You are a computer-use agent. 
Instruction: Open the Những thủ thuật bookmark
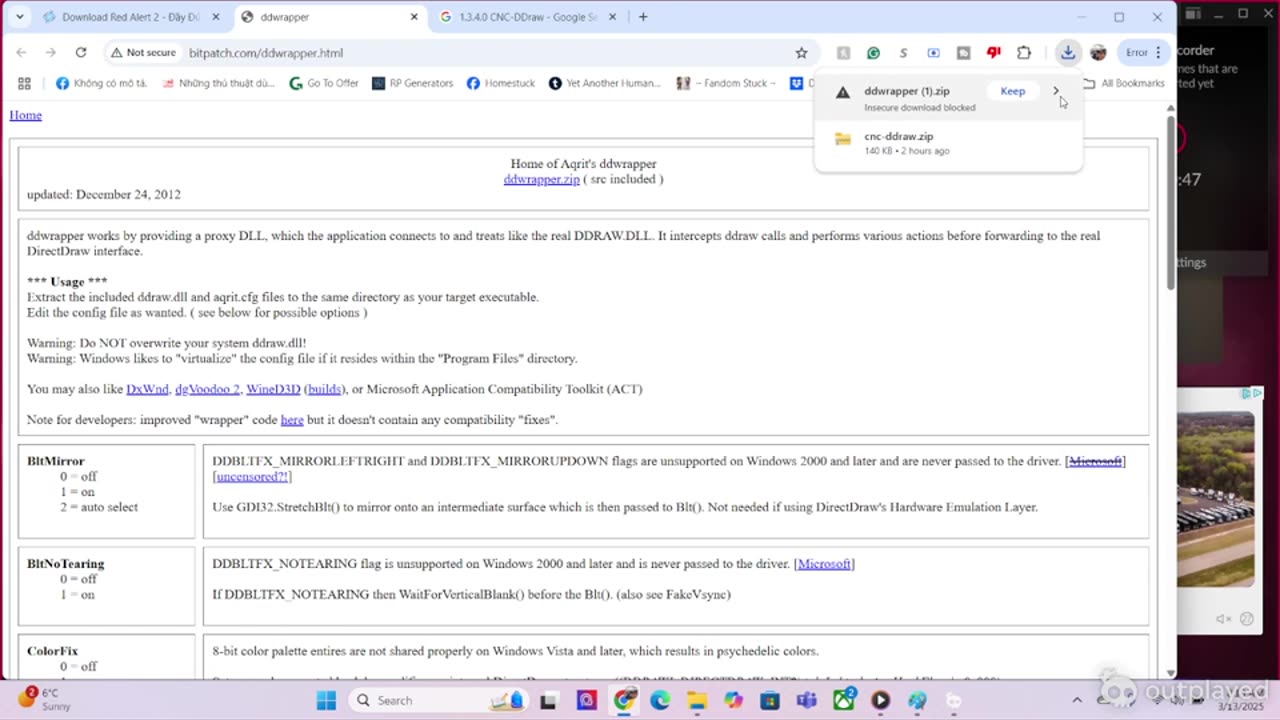click(217, 83)
